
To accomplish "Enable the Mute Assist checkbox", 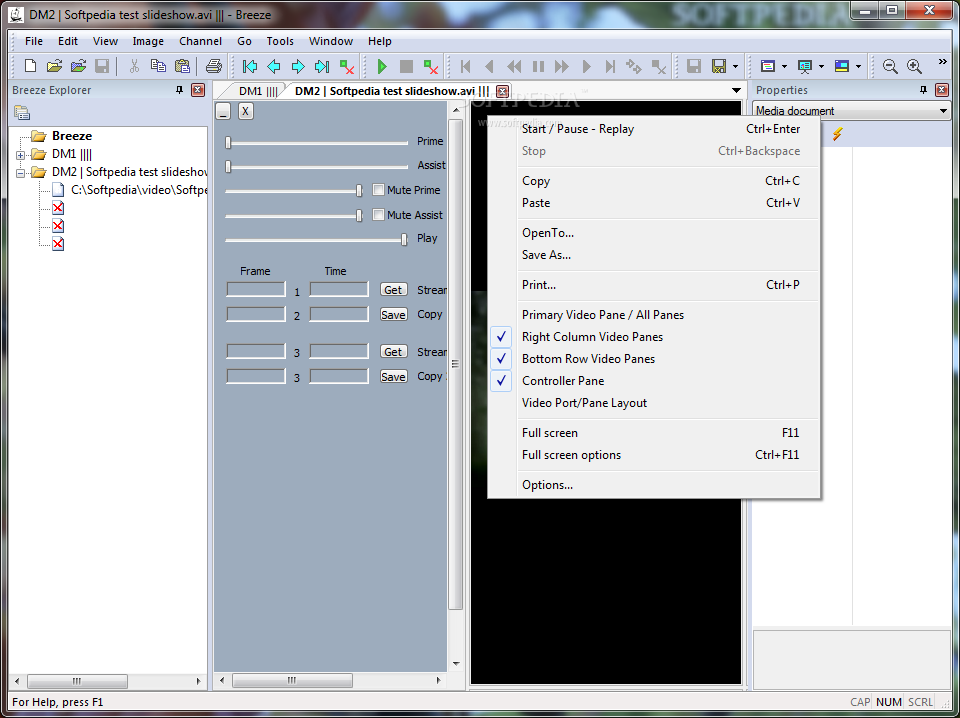I will (378, 215).
